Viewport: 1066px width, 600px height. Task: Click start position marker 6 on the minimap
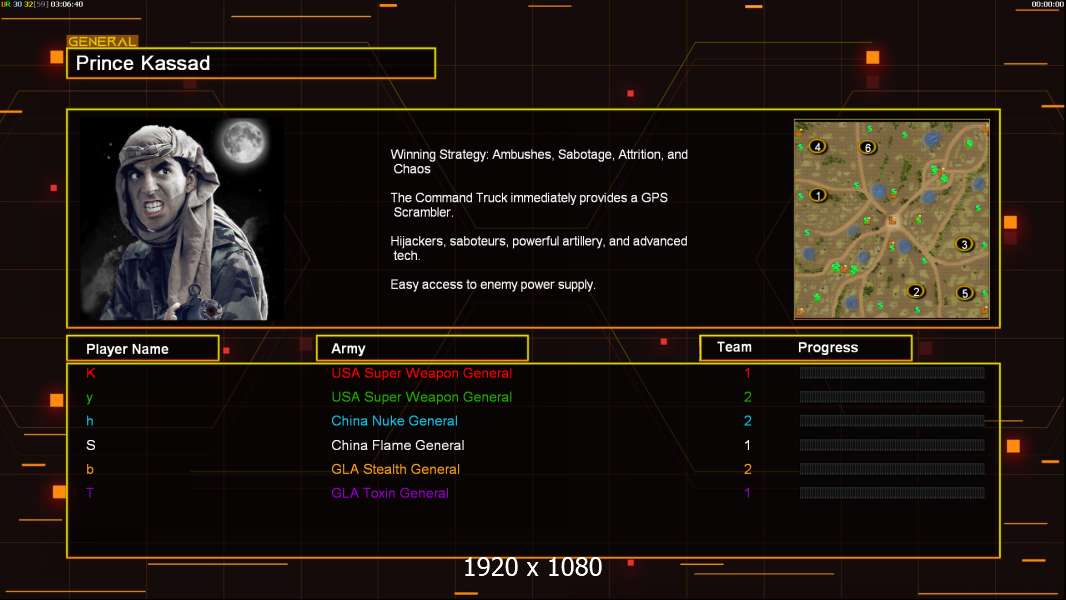[867, 147]
